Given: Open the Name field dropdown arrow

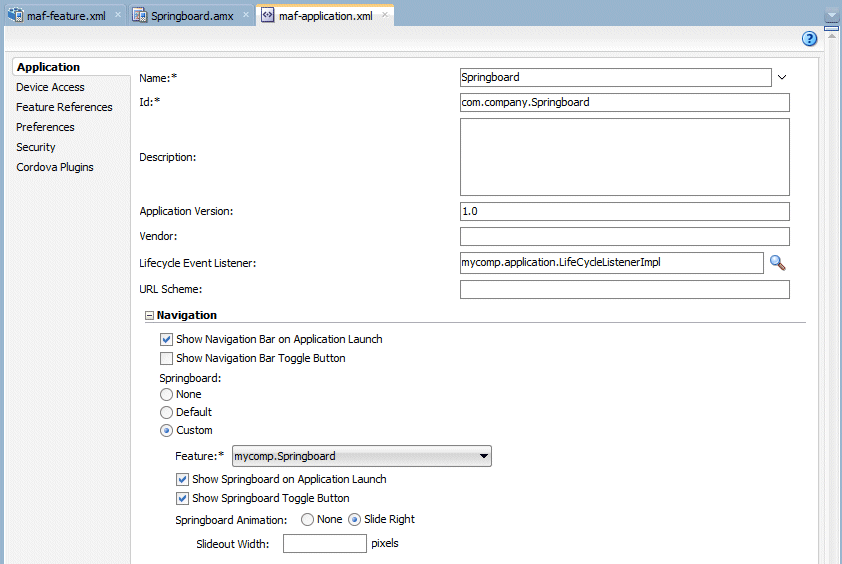Looking at the screenshot, I should [x=782, y=77].
